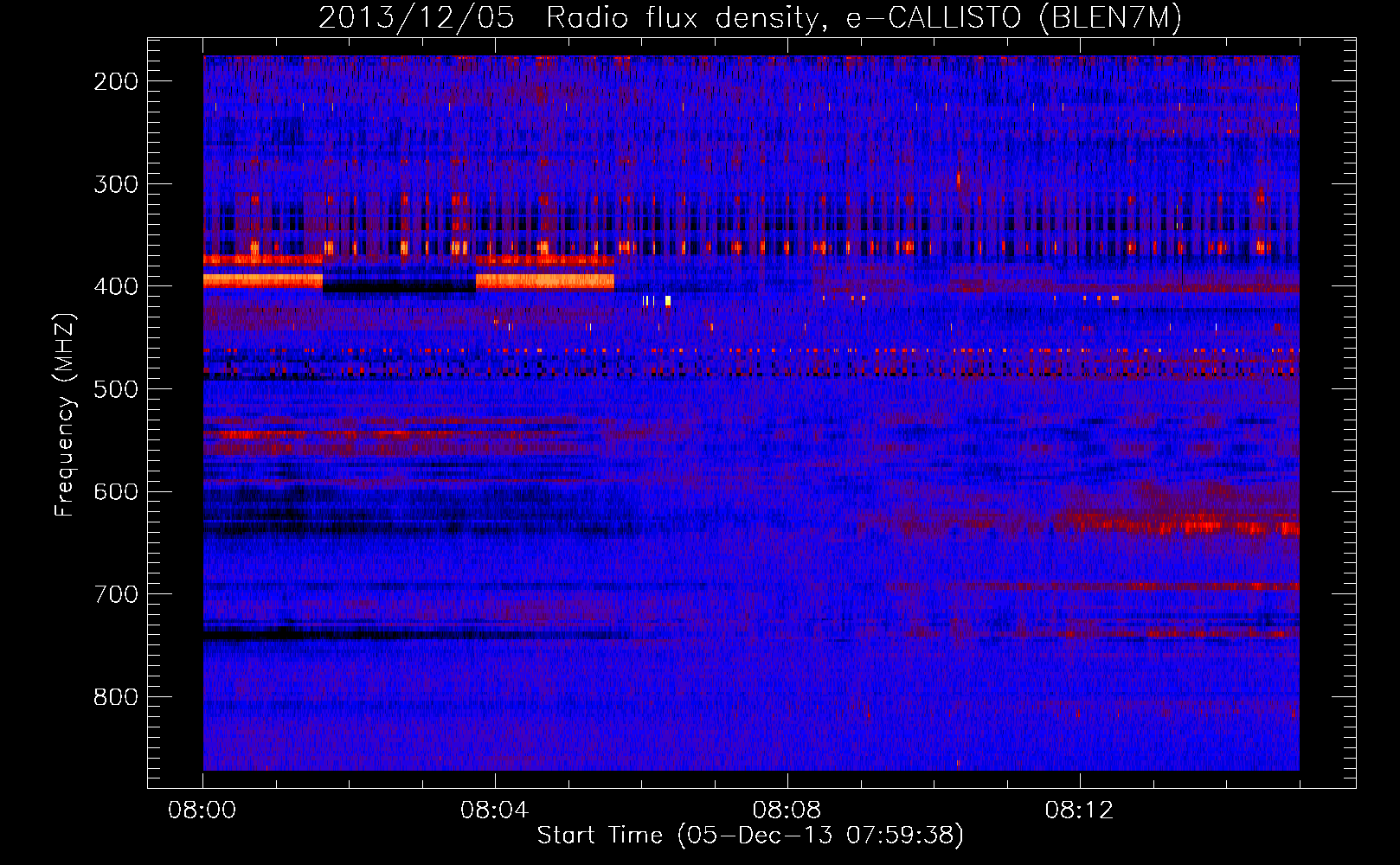This screenshot has height=865, width=1400.
Task: Click the 08:04 time tick label
Action: tap(495, 811)
